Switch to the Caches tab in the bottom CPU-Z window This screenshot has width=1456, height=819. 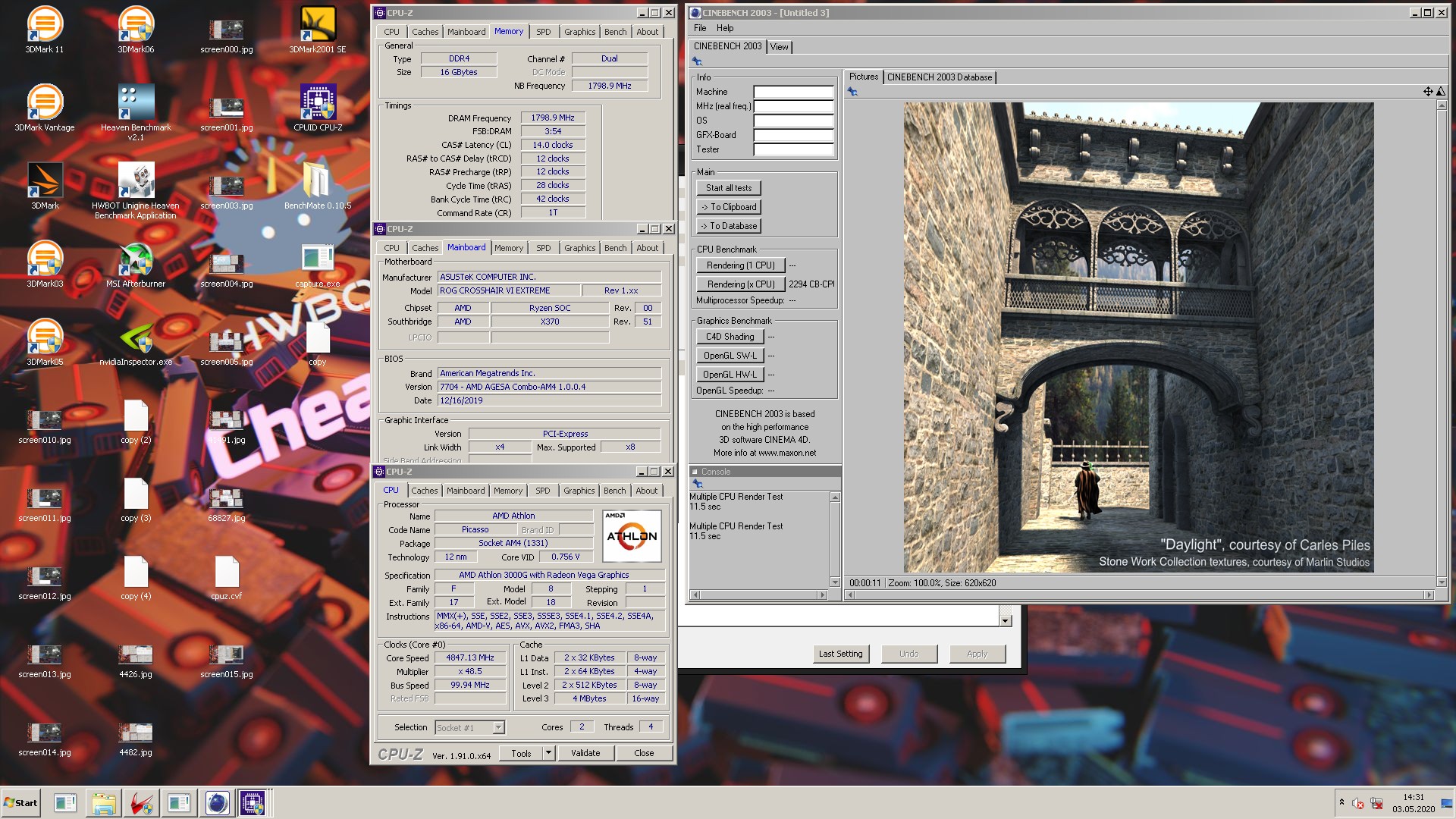click(x=425, y=491)
